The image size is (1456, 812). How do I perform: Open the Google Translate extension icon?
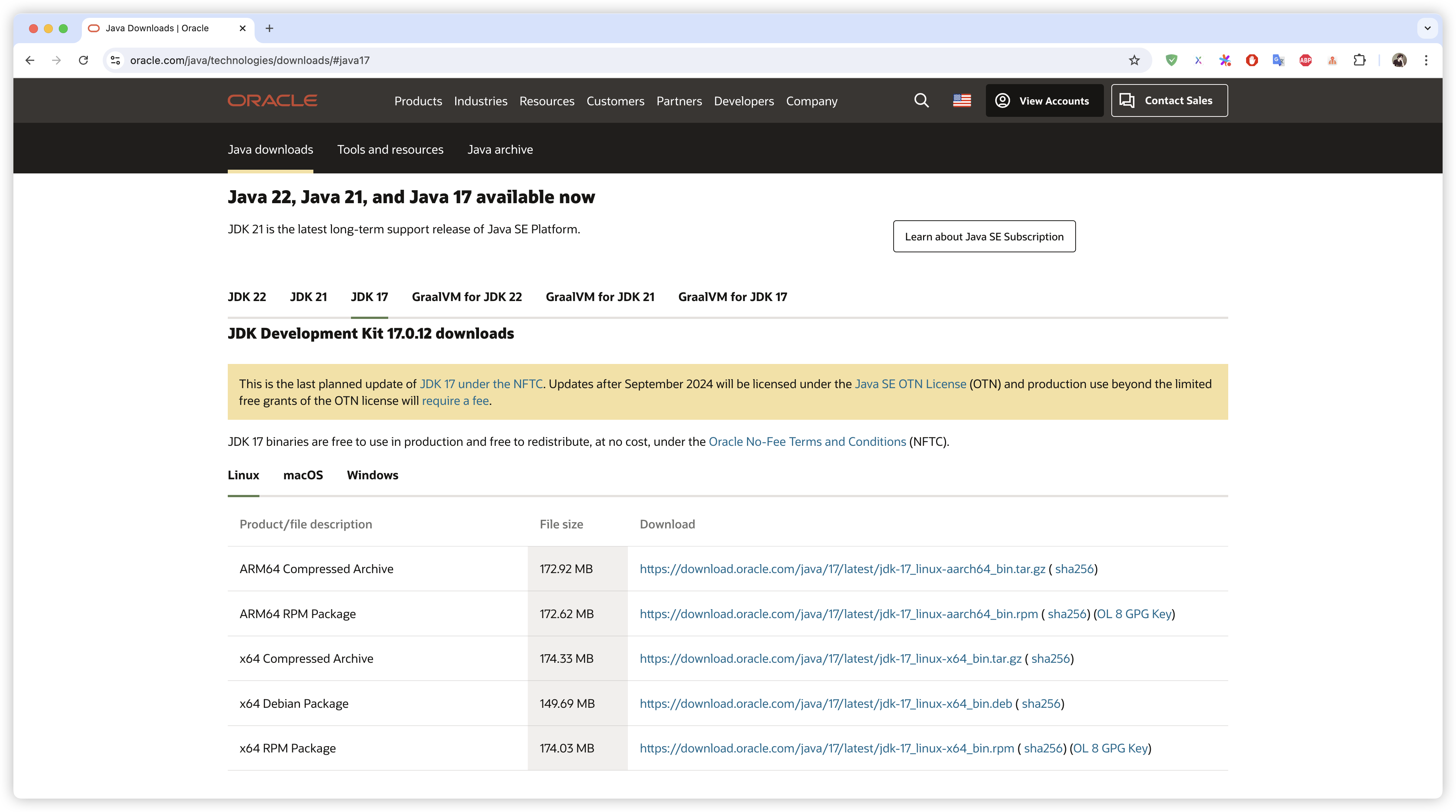(x=1278, y=60)
